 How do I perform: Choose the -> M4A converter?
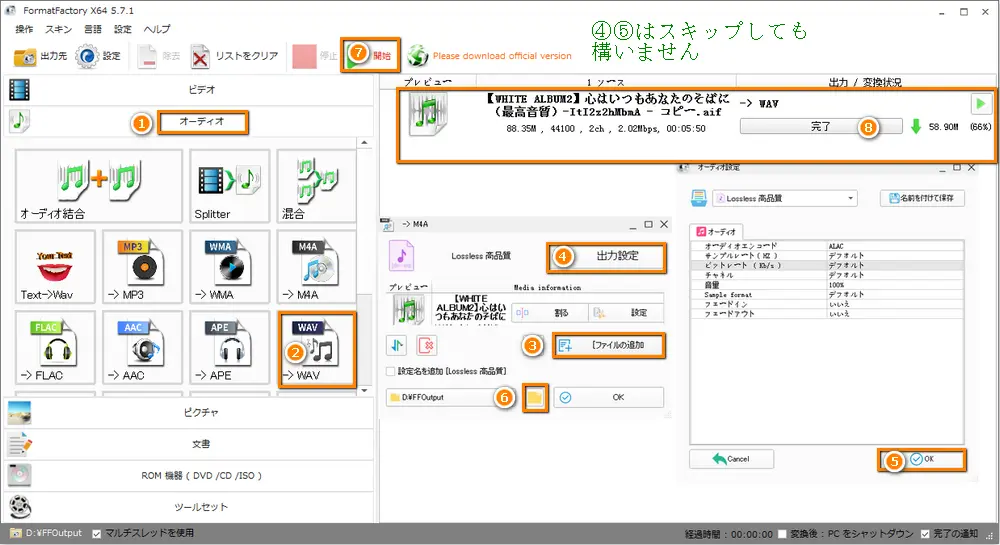pyautogui.click(x=316, y=266)
